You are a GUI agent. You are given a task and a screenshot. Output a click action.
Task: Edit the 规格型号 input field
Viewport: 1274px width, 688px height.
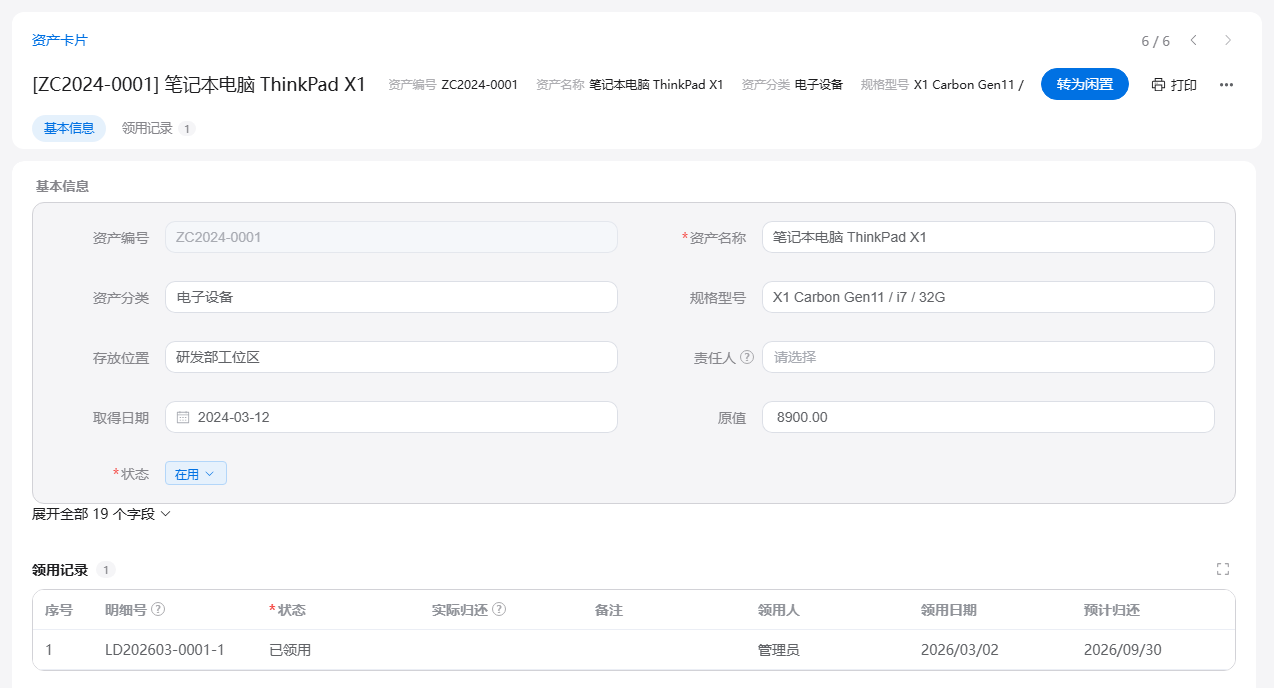coord(988,297)
